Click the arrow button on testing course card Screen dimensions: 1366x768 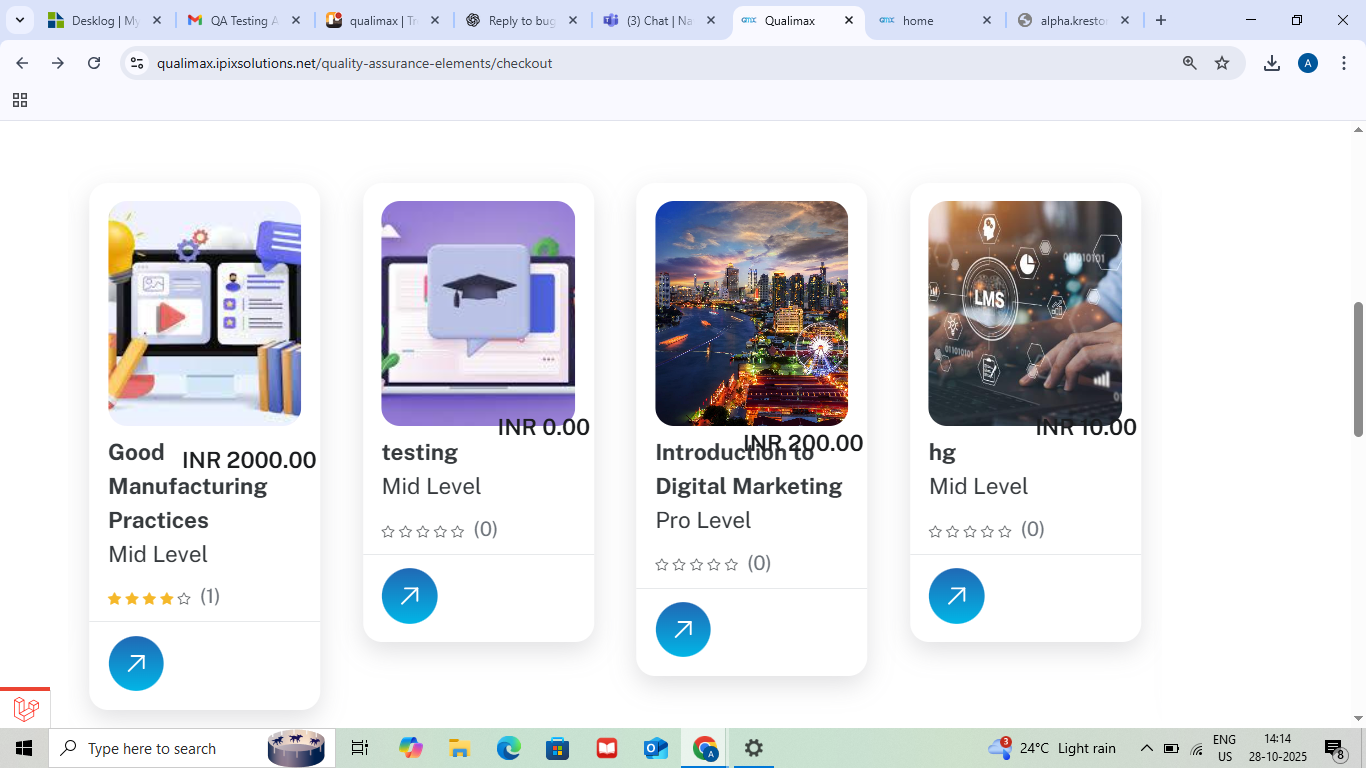[409, 596]
